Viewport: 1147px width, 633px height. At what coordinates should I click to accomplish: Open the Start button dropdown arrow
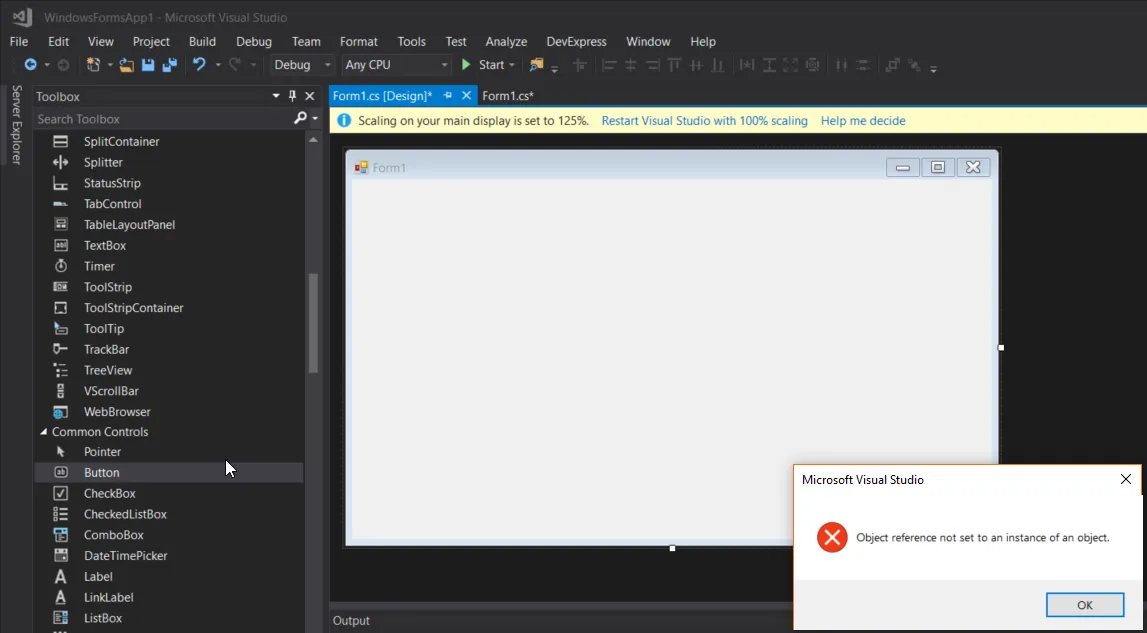[512, 65]
